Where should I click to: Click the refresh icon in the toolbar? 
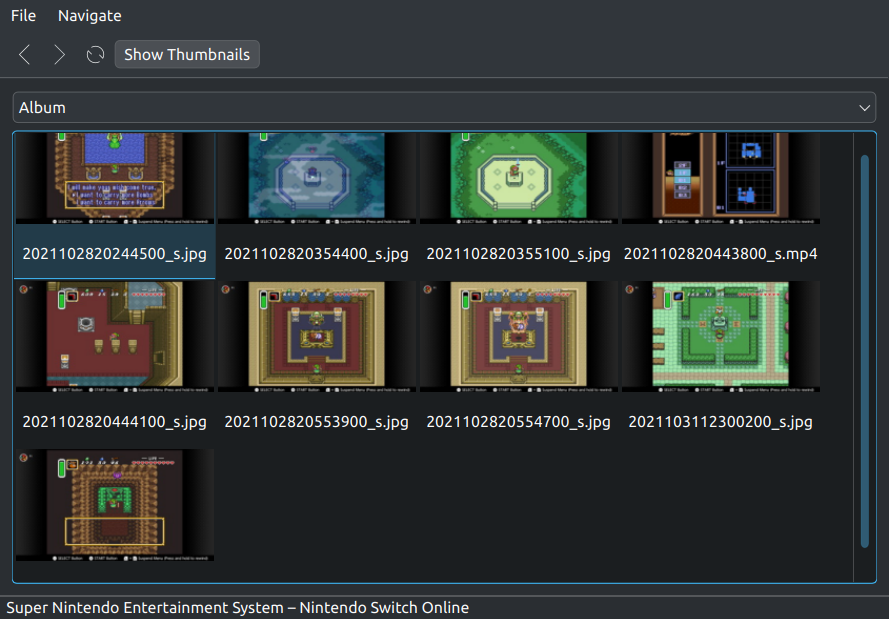tap(95, 55)
